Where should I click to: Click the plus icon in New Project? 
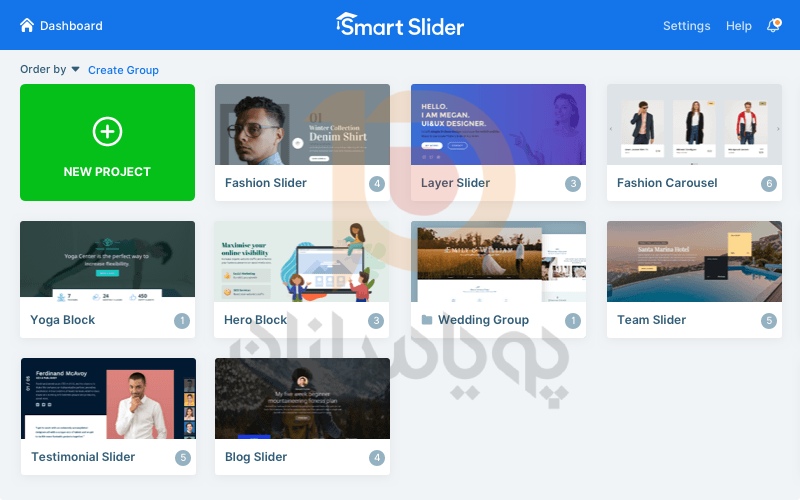107,132
